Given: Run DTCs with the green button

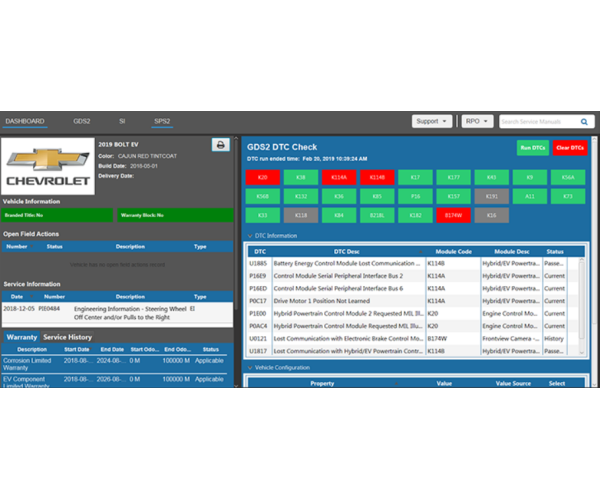Looking at the screenshot, I should [533, 148].
